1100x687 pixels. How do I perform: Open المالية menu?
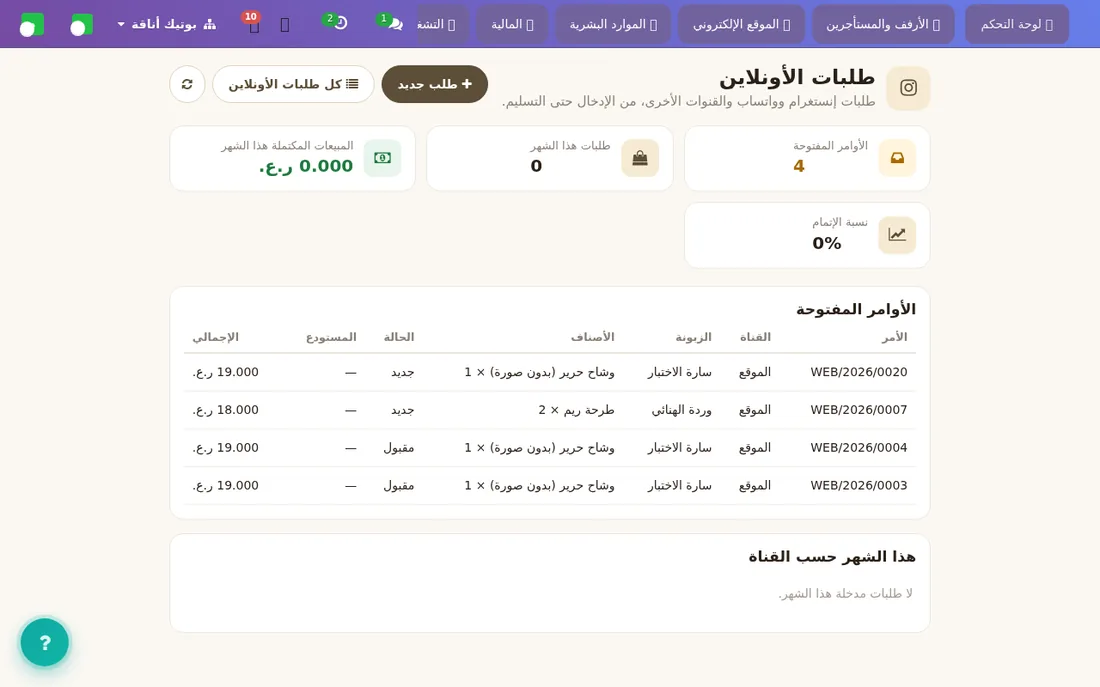[512, 25]
